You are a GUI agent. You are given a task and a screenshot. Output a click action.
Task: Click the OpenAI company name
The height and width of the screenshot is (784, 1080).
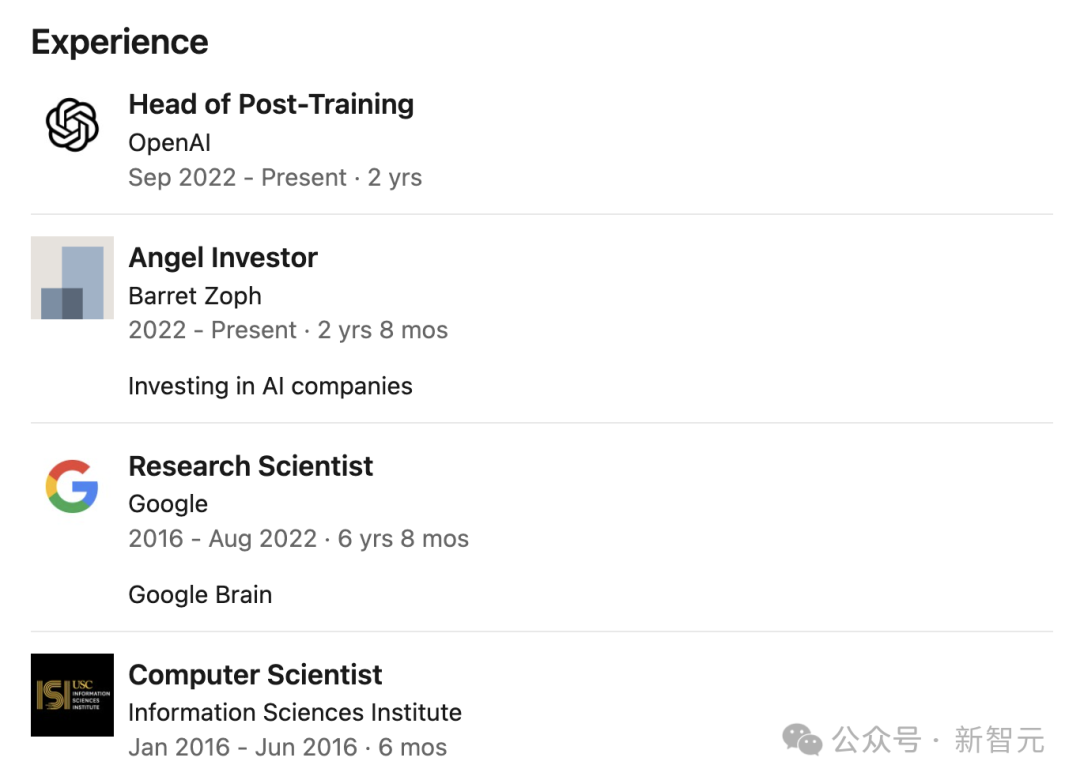tap(169, 143)
